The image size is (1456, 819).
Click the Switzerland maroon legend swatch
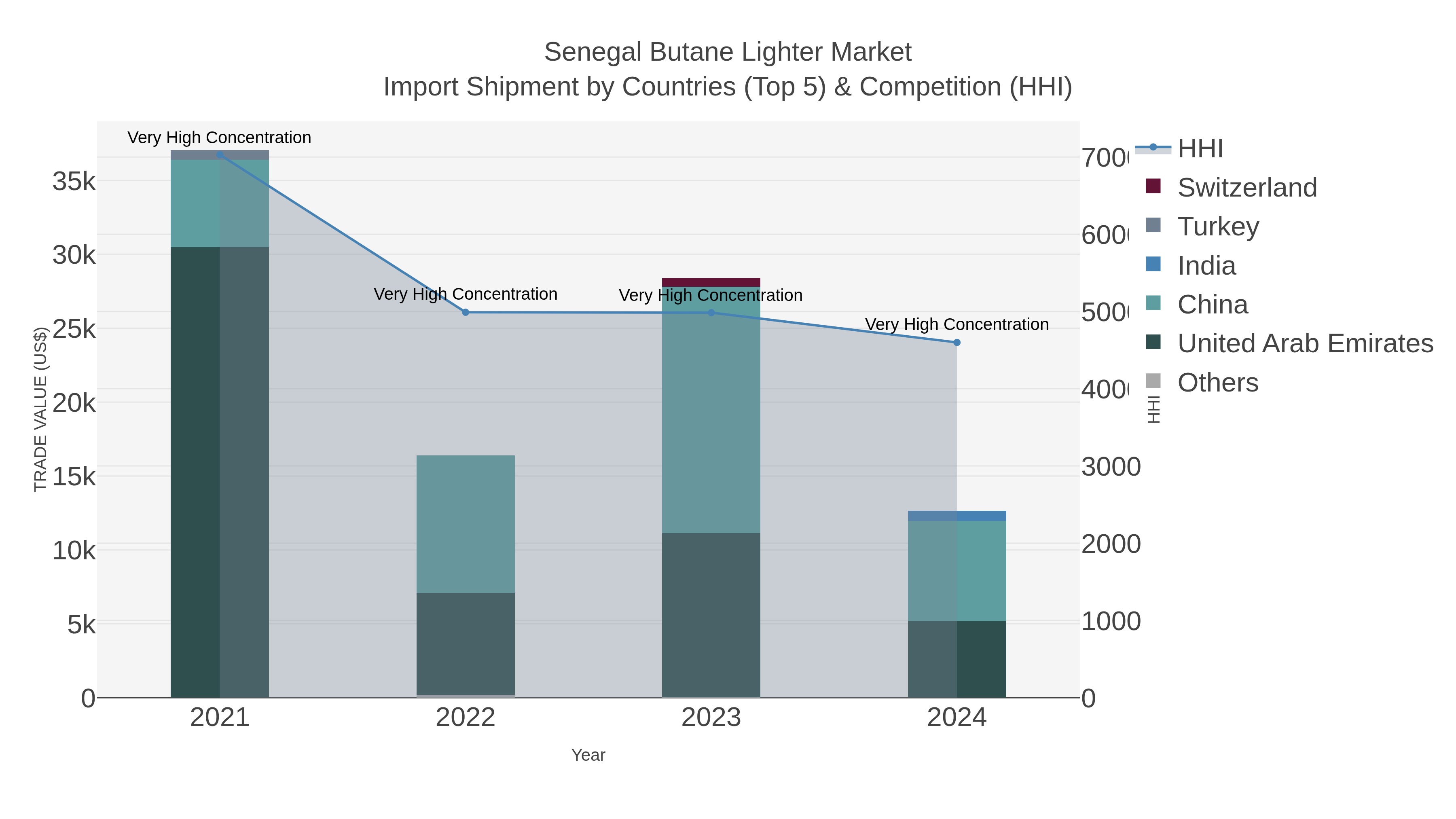[1153, 186]
